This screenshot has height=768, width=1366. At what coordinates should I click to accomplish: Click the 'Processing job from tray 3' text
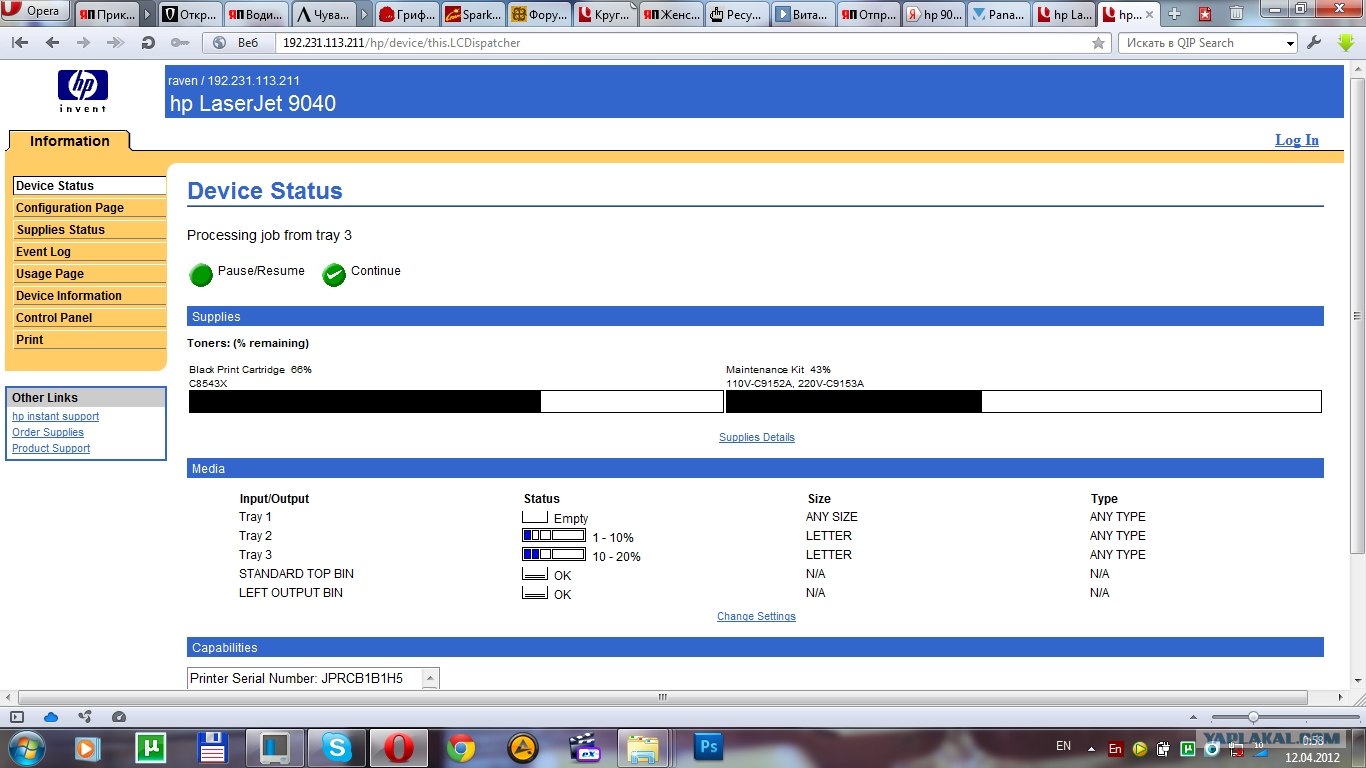pyautogui.click(x=270, y=235)
